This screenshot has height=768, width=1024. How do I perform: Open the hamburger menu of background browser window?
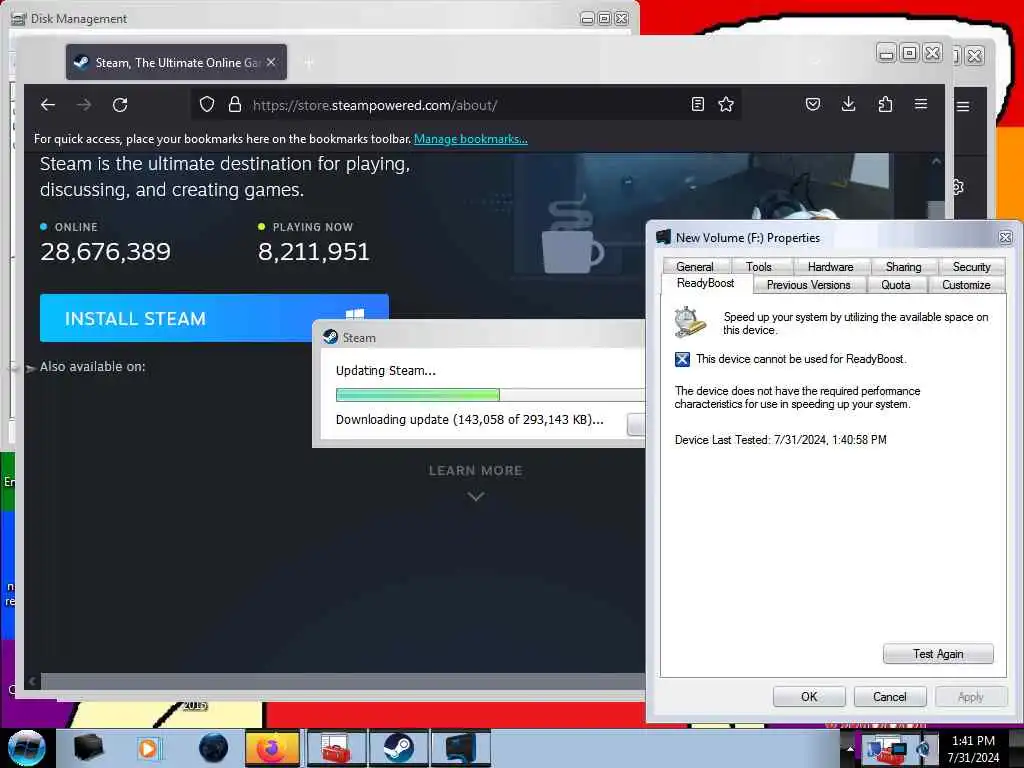tap(963, 106)
